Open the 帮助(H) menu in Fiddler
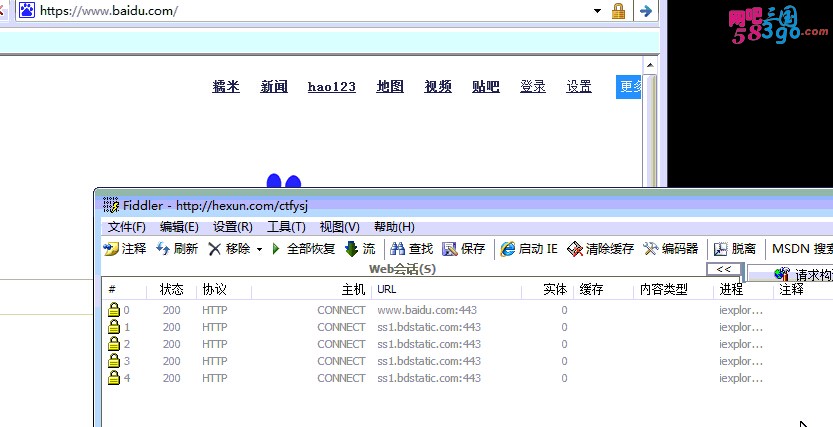 pos(394,227)
